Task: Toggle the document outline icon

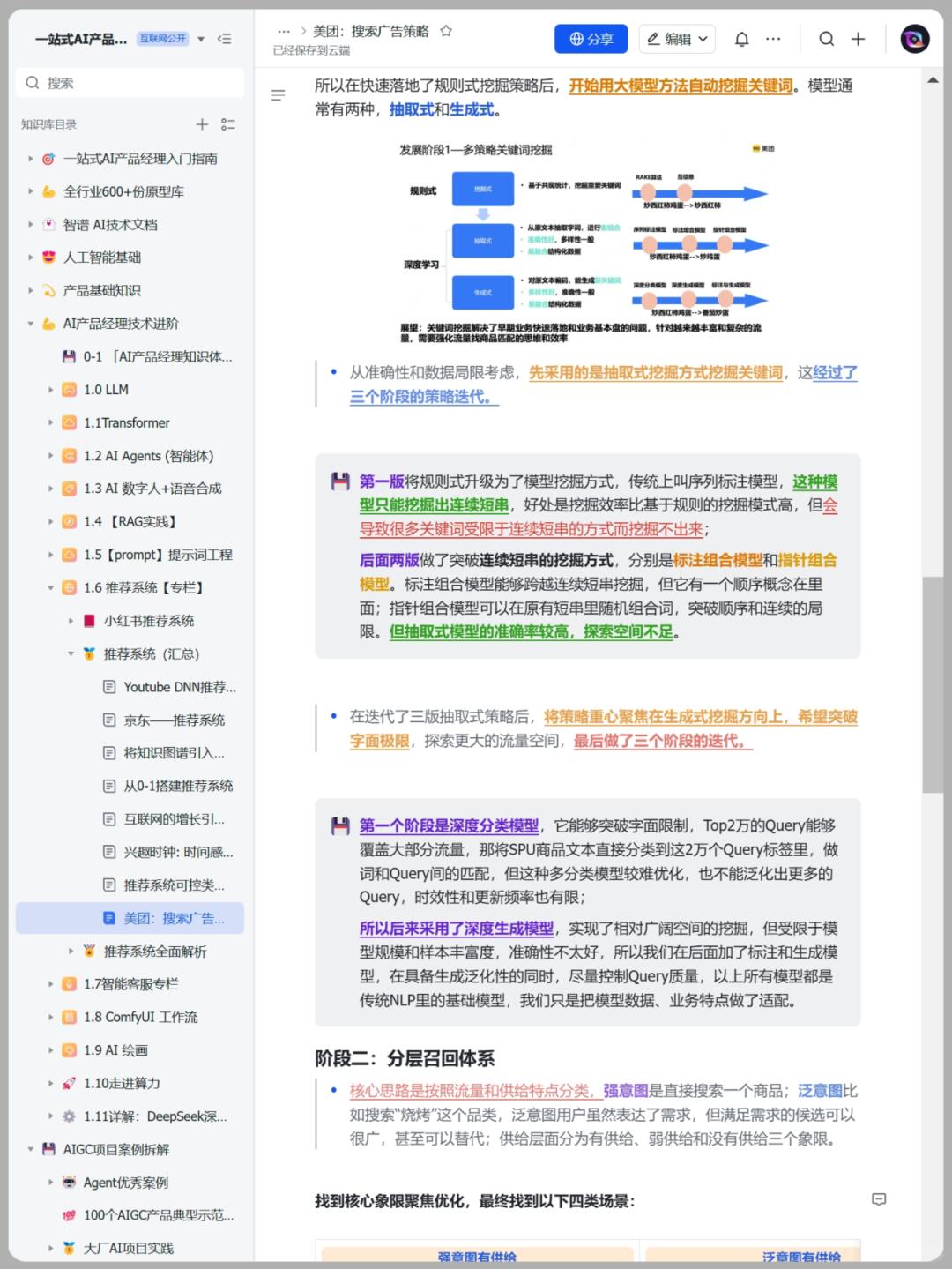Action: (279, 95)
